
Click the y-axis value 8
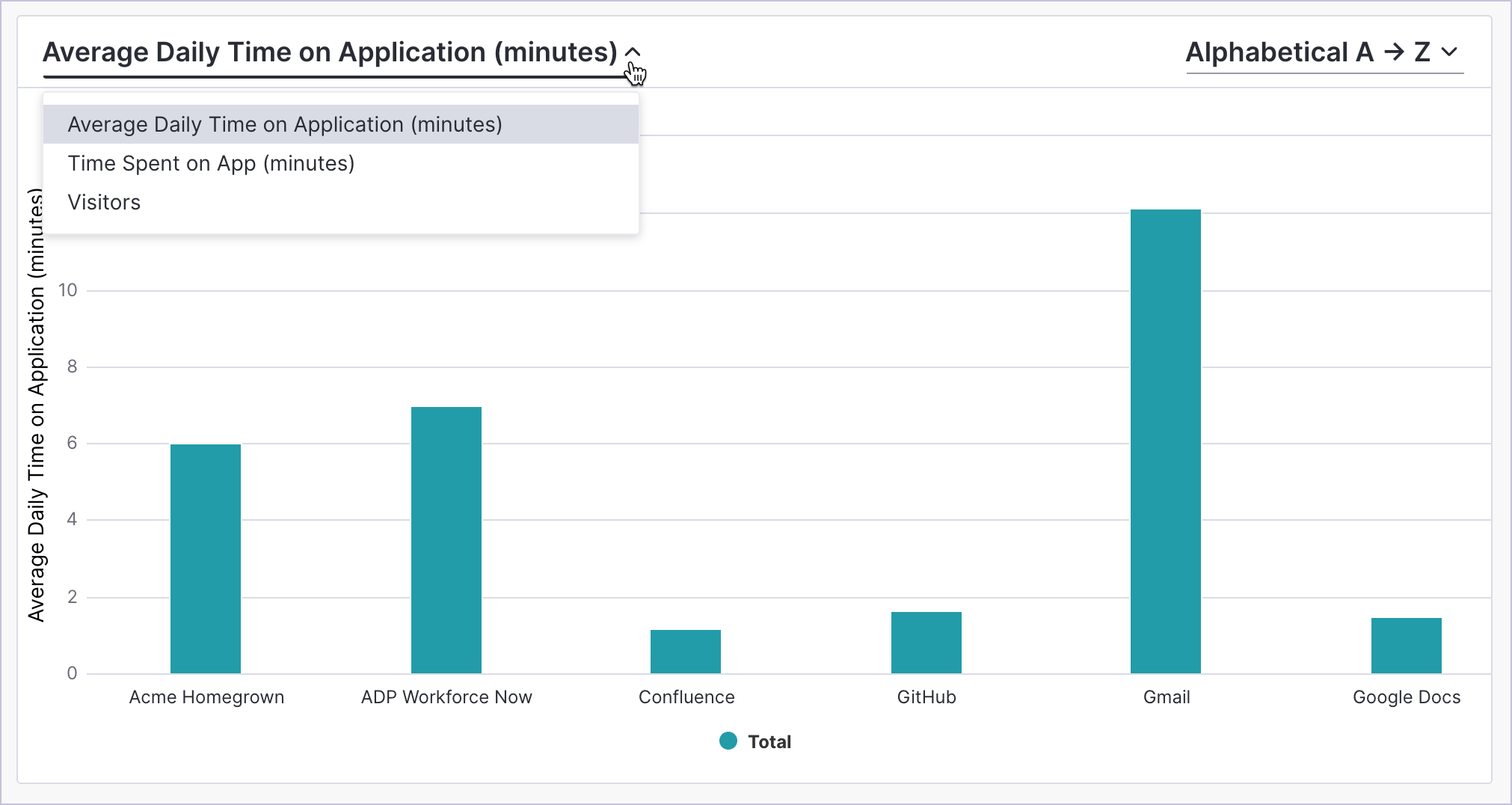72,367
